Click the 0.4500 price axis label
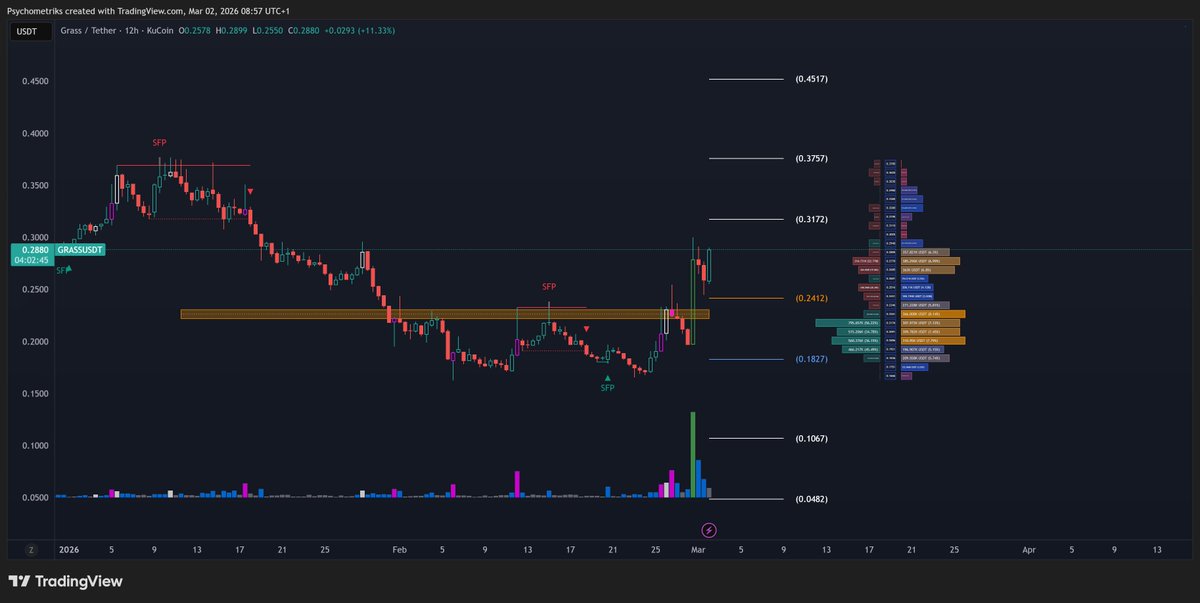The width and height of the screenshot is (1200, 603). 34,81
